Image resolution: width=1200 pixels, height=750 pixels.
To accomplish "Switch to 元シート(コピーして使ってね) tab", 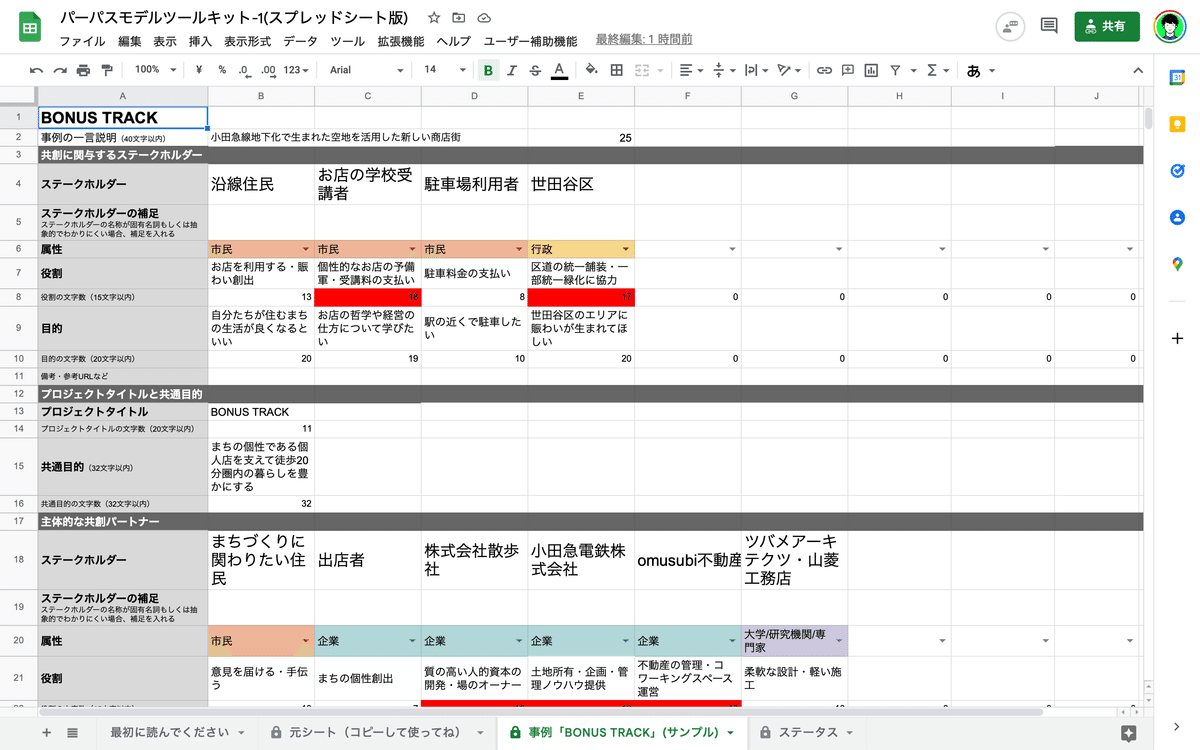I will click(378, 732).
